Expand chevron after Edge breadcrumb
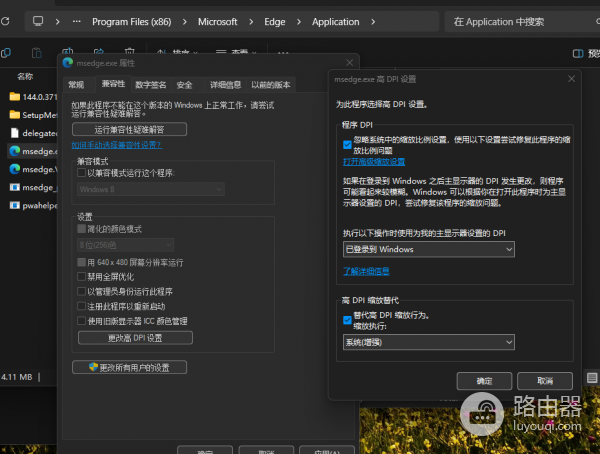Viewport: 600px width, 454px height. [299, 22]
